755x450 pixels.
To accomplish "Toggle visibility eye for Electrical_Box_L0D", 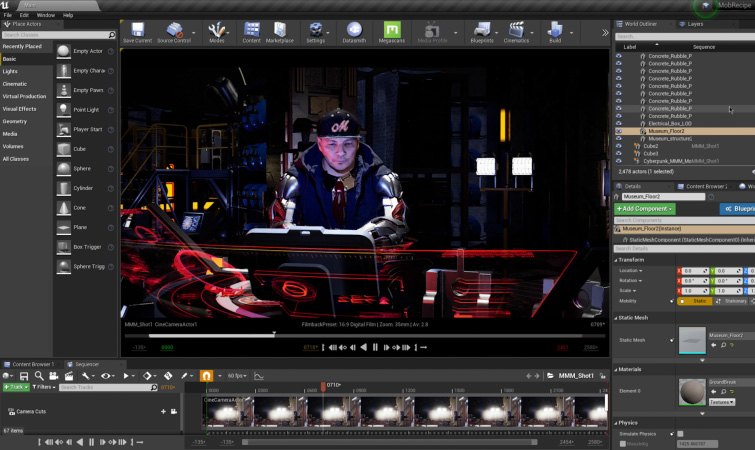I will click(x=618, y=123).
